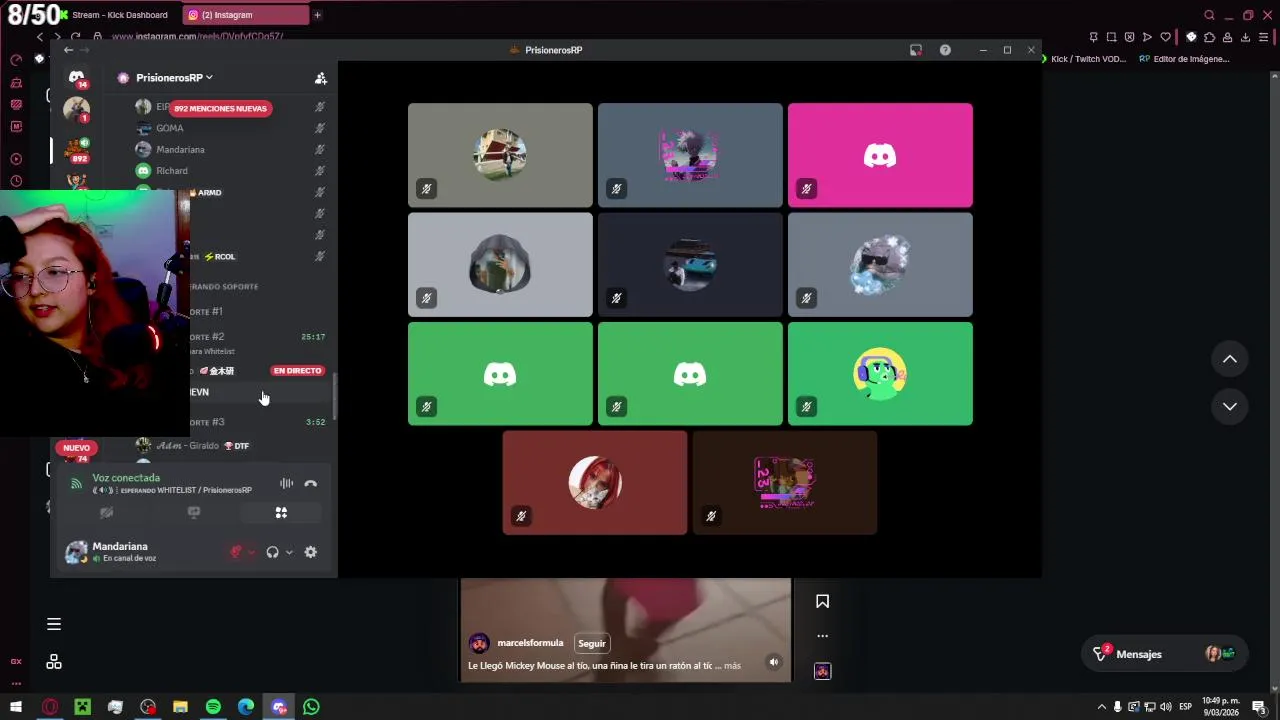This screenshot has width=1280, height=720.
Task: Open Instagram hamburger menu icon
Action: (54, 624)
